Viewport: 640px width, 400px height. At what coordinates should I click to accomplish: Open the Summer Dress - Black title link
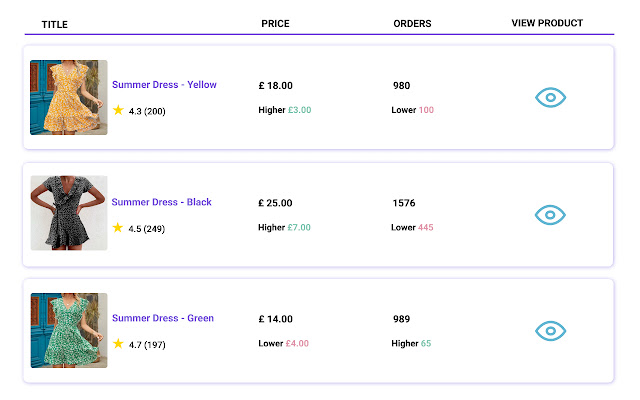click(162, 202)
